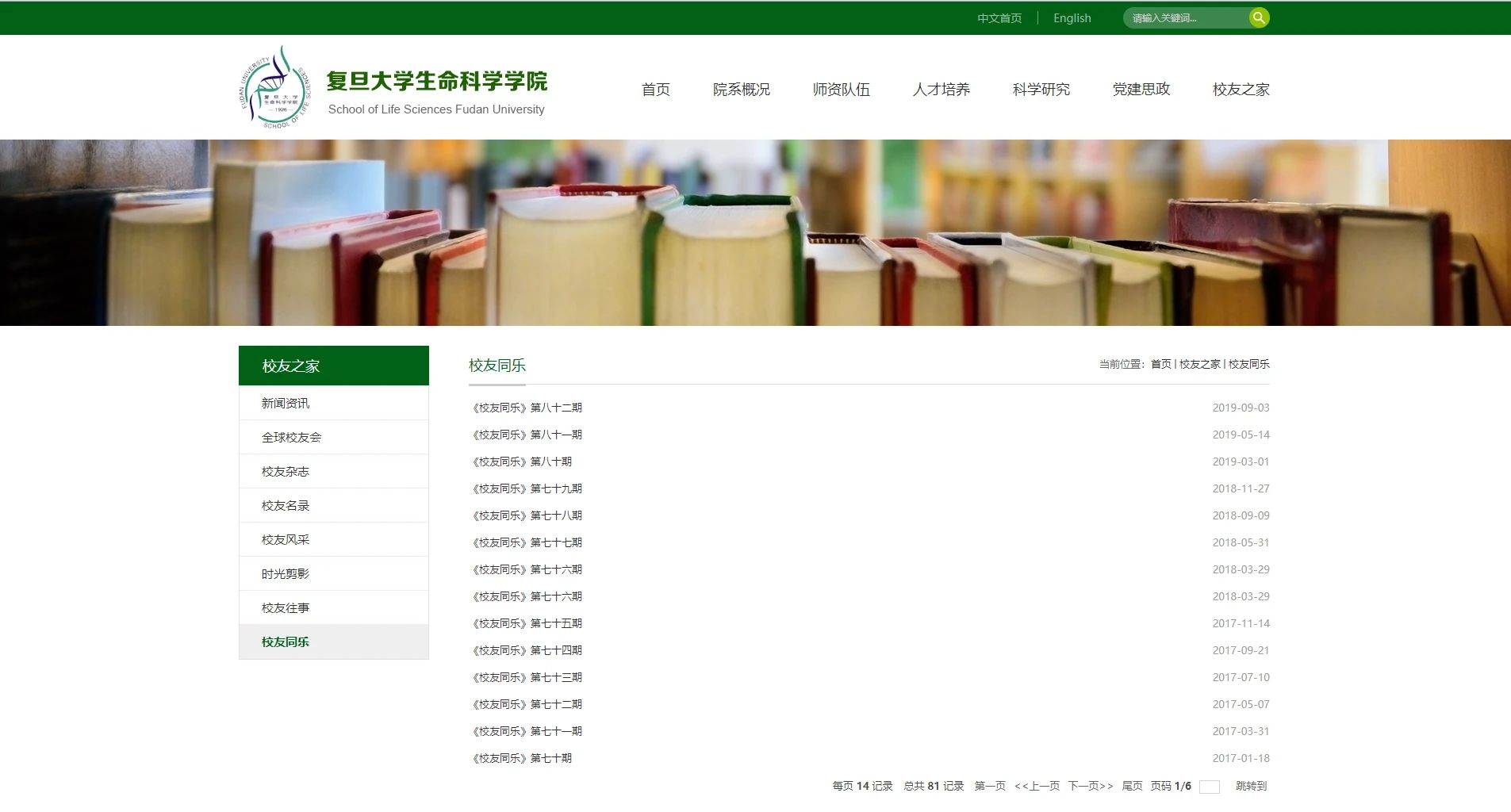The width and height of the screenshot is (1511, 812).
Task: Open the 中文首页 link
Action: pos(999,17)
